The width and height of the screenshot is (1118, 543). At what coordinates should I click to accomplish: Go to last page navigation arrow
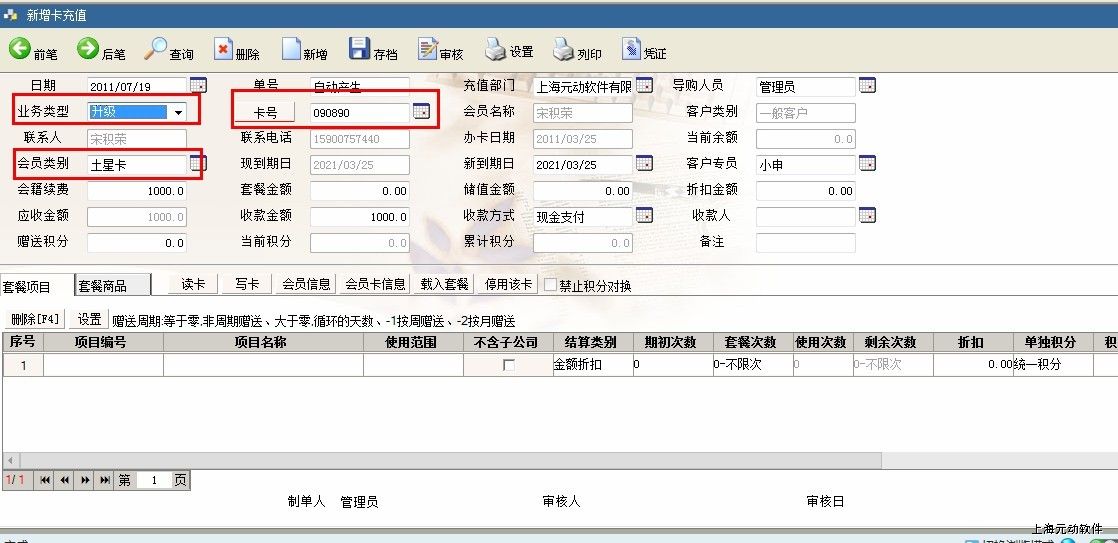tap(104, 480)
